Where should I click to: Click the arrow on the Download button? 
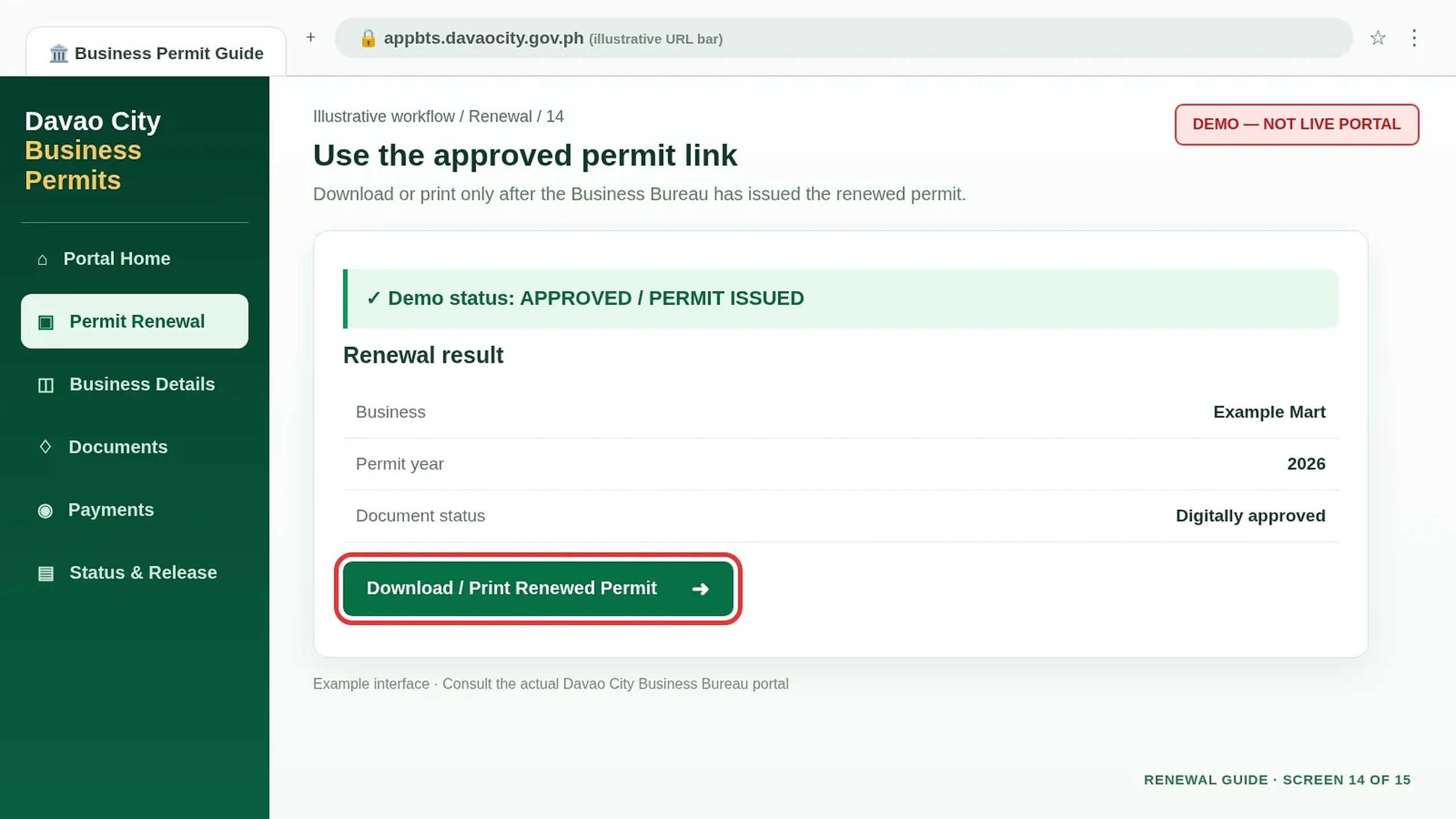(x=700, y=589)
